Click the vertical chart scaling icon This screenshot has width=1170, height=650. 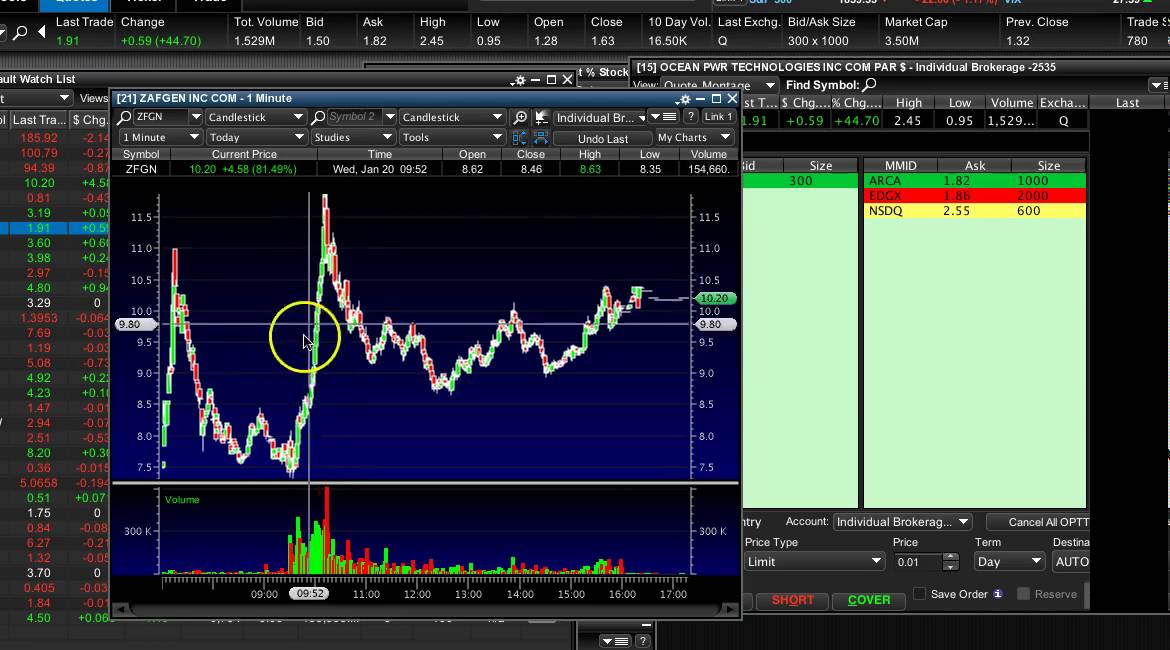pyautogui.click(x=519, y=137)
